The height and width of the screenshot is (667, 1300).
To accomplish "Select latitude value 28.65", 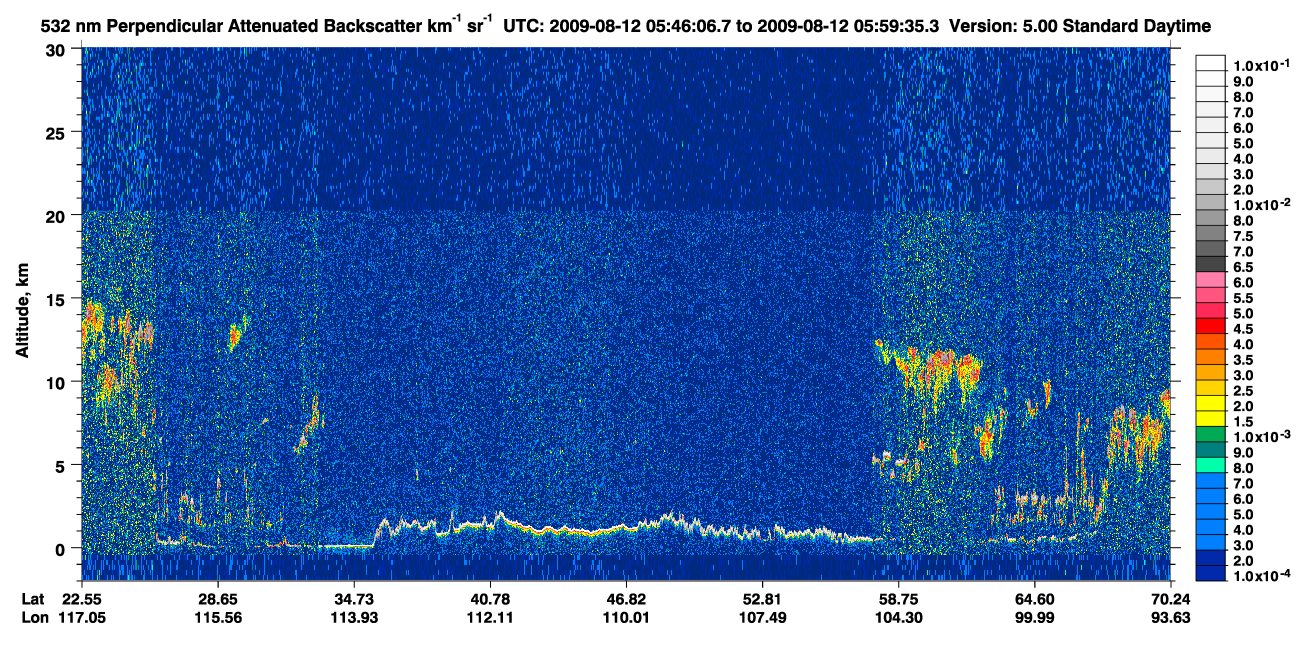I will click(218, 599).
